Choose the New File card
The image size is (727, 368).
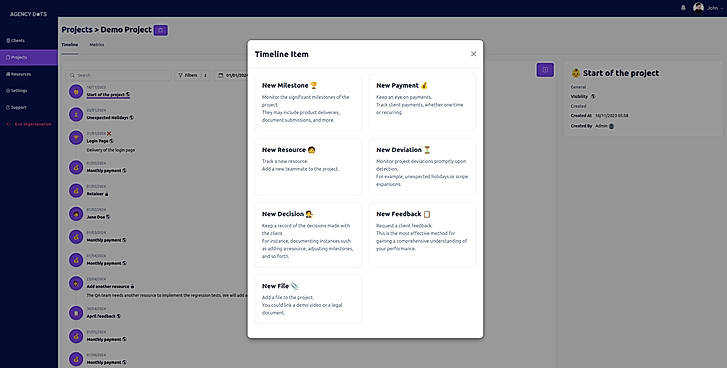308,299
